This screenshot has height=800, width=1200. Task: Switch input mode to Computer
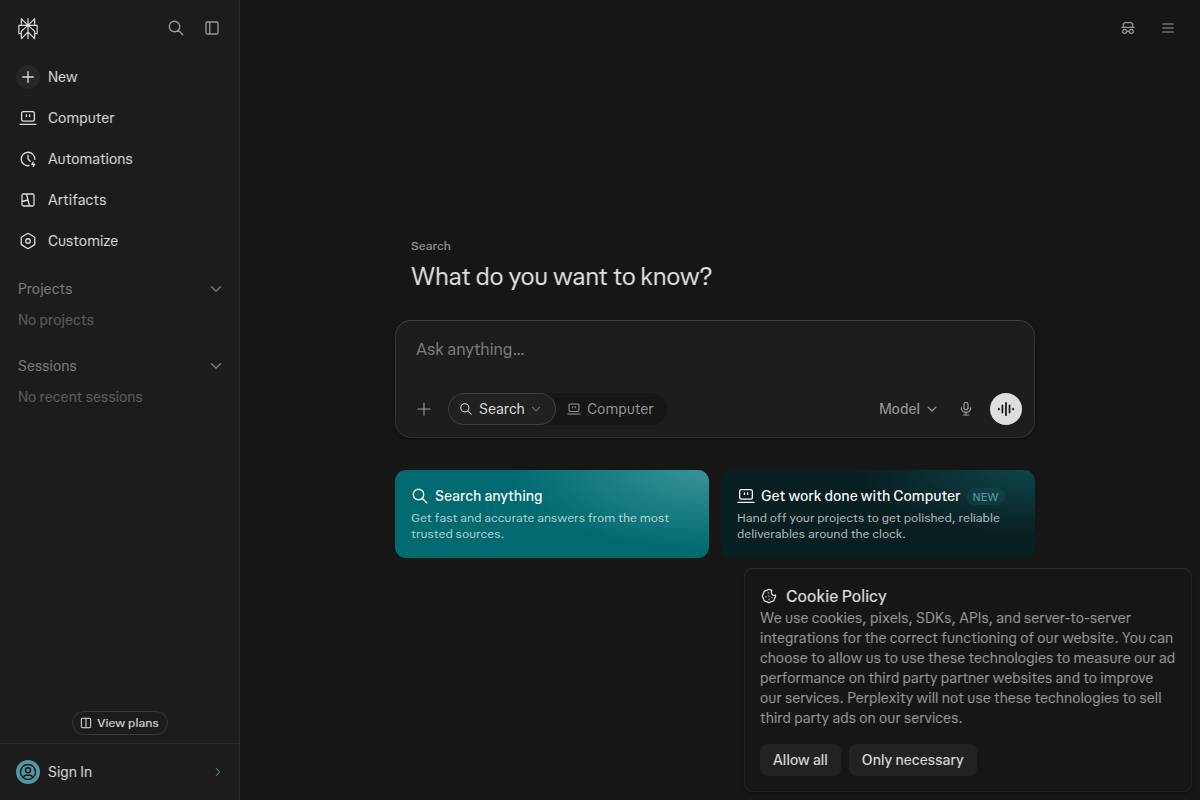coord(610,409)
